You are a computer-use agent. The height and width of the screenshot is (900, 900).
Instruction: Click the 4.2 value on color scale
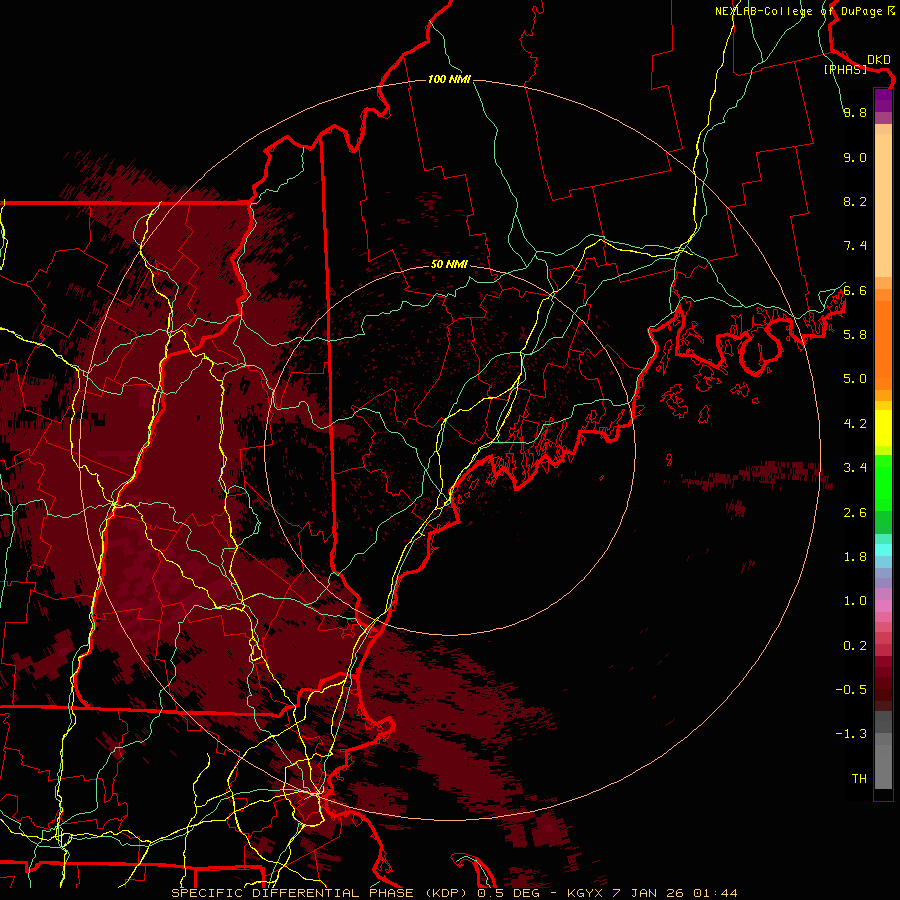point(855,424)
